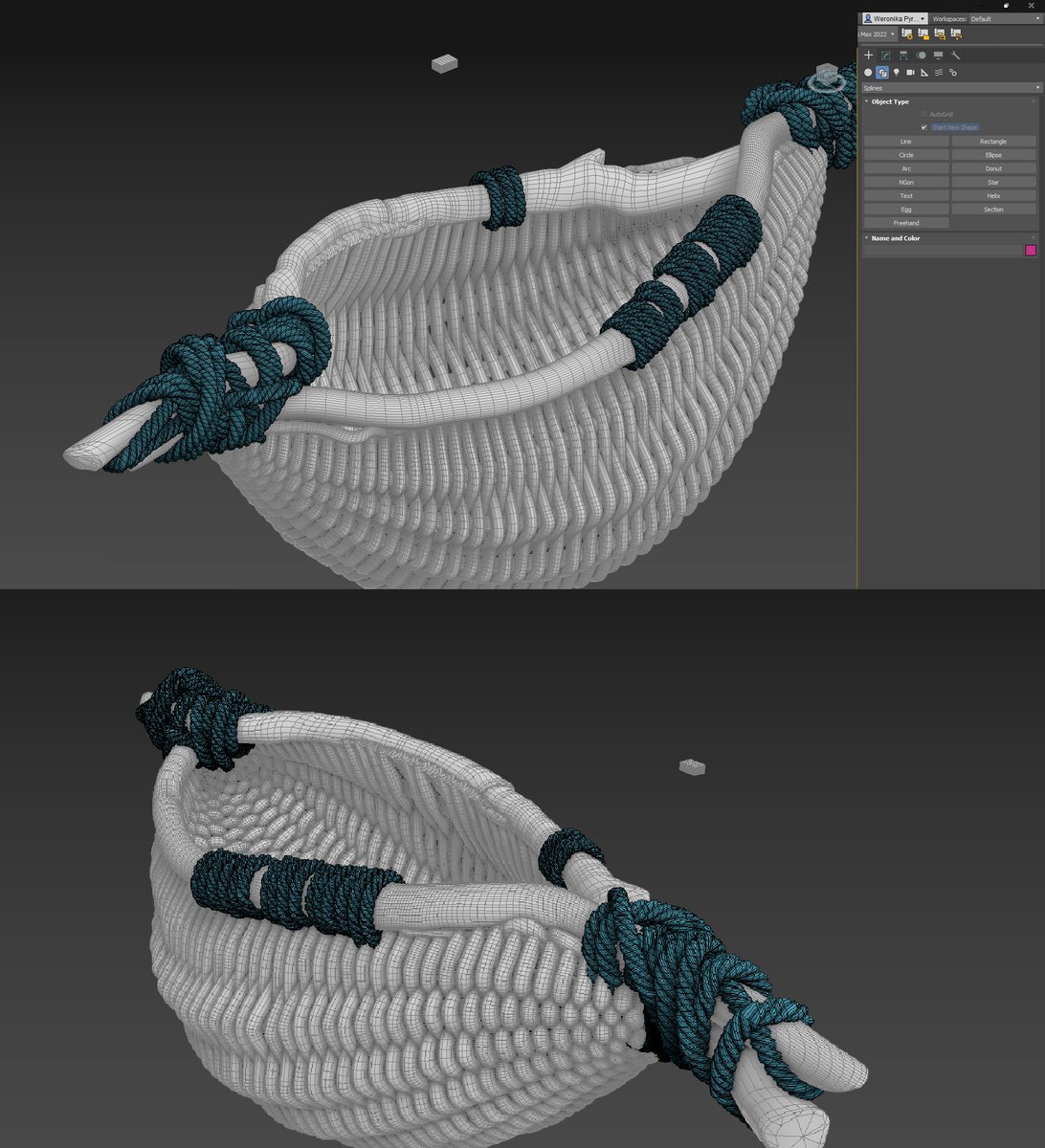Image resolution: width=1045 pixels, height=1148 pixels.
Task: Click the Line spline button
Action: pos(906,142)
